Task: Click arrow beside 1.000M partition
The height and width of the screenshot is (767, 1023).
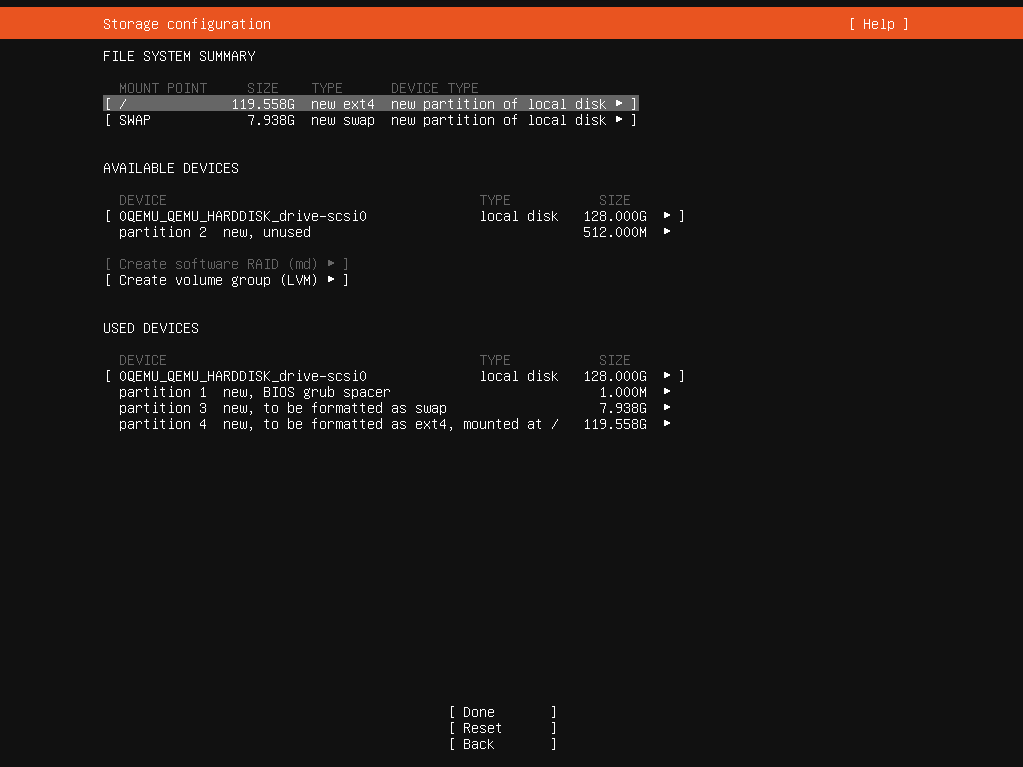Action: coord(667,392)
